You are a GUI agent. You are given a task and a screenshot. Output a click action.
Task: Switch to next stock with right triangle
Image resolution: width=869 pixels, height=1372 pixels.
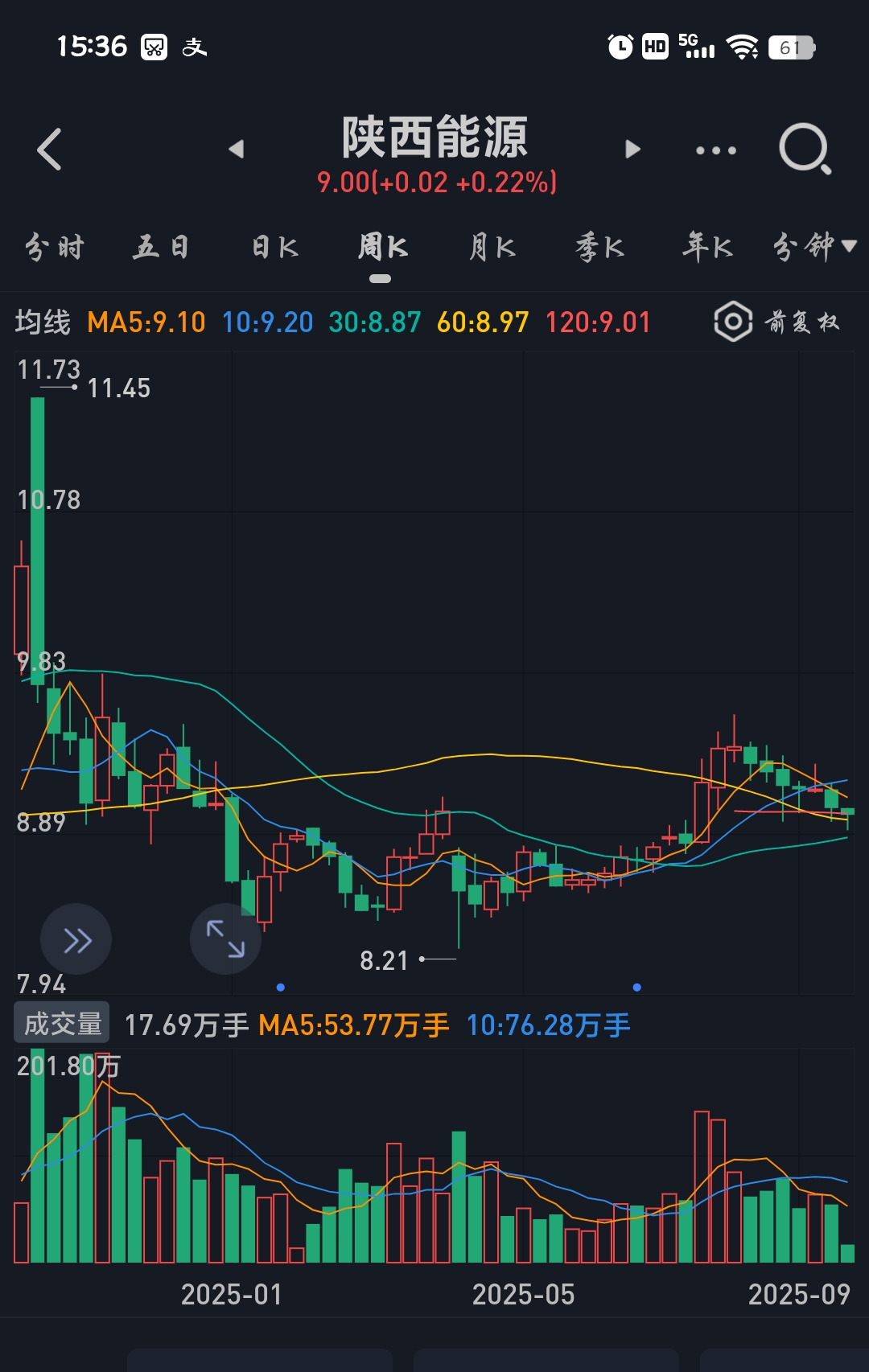(x=633, y=149)
